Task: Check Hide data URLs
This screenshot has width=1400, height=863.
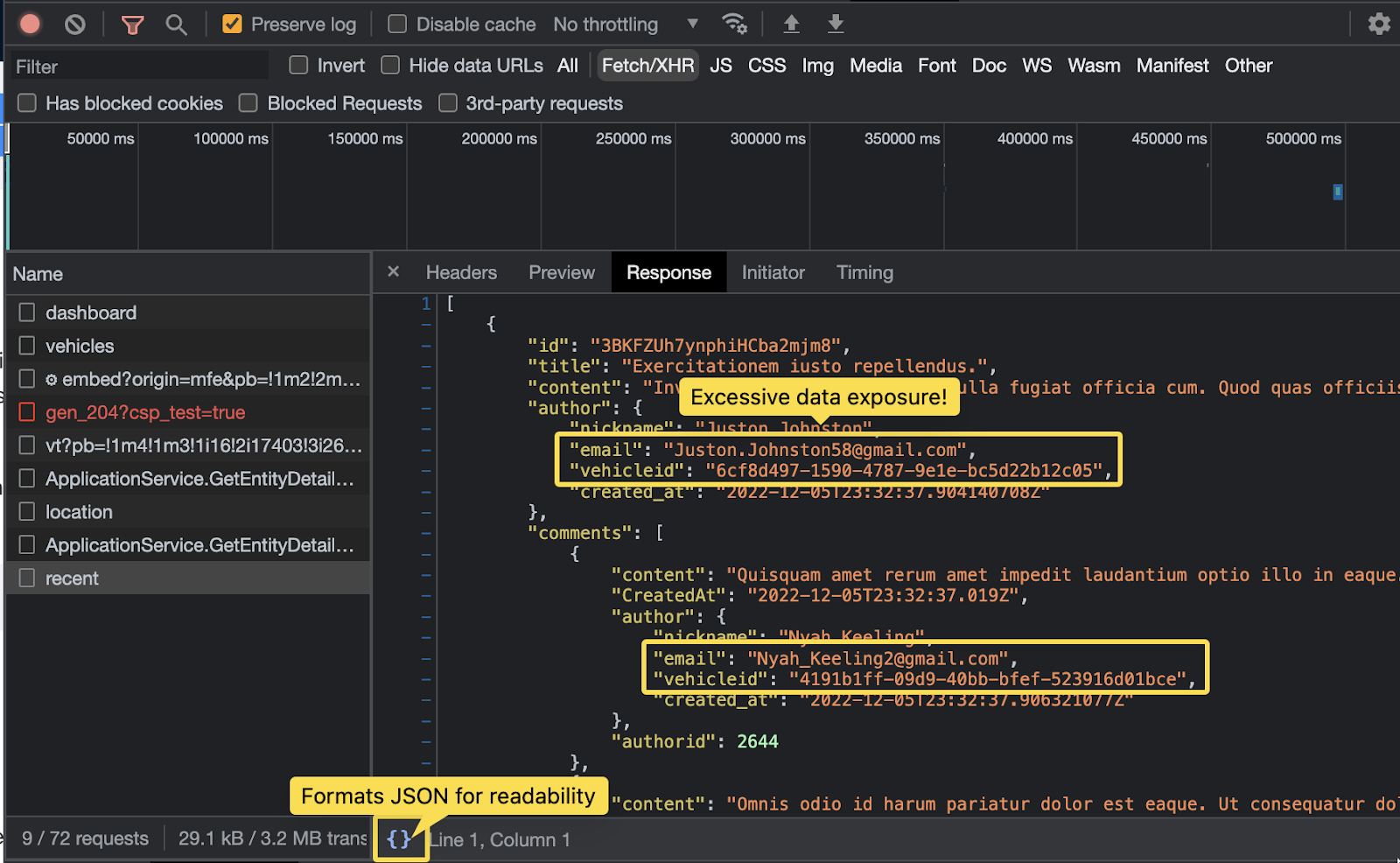Action: click(x=390, y=66)
